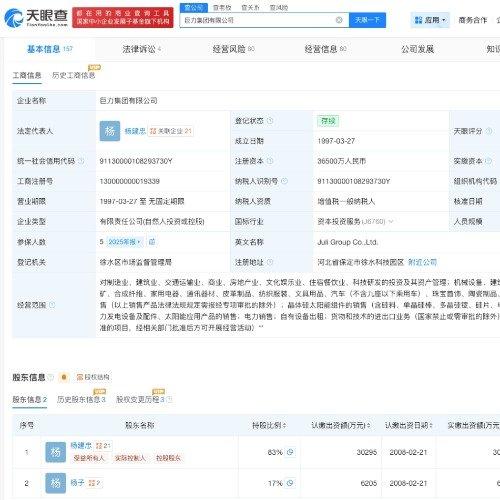Image resolution: width=500 pixels, height=500 pixels.
Task: Open shareholder 杨建忠 name link in table
Action: pos(81,445)
